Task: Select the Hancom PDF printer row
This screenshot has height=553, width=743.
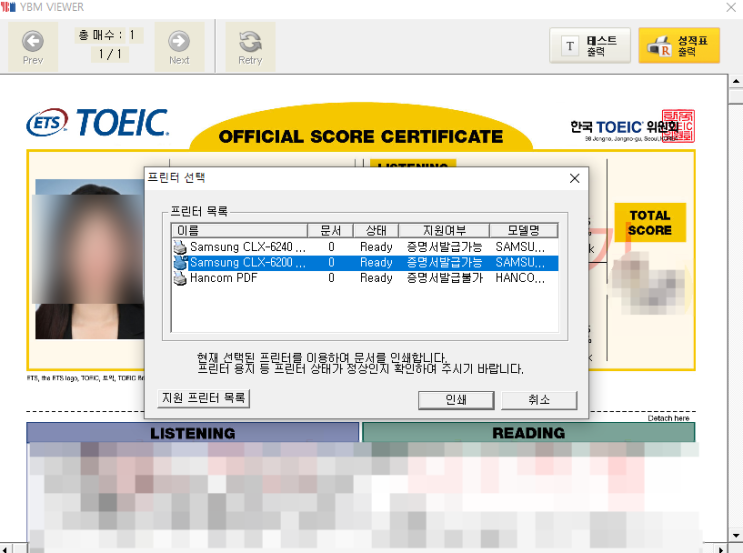Action: tap(365, 278)
